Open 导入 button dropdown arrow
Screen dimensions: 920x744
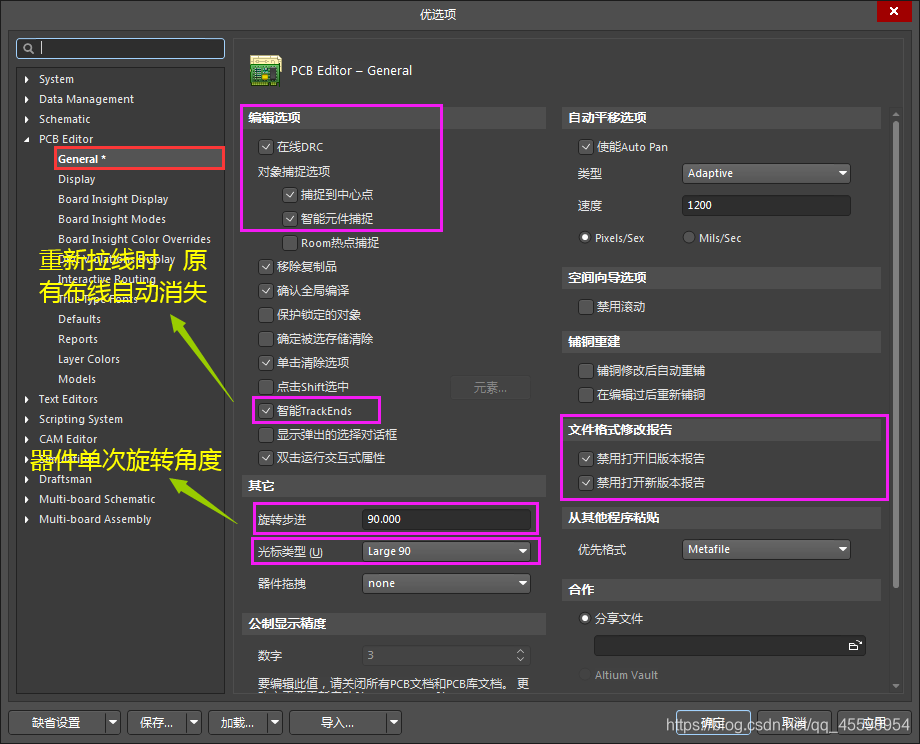tap(394, 722)
